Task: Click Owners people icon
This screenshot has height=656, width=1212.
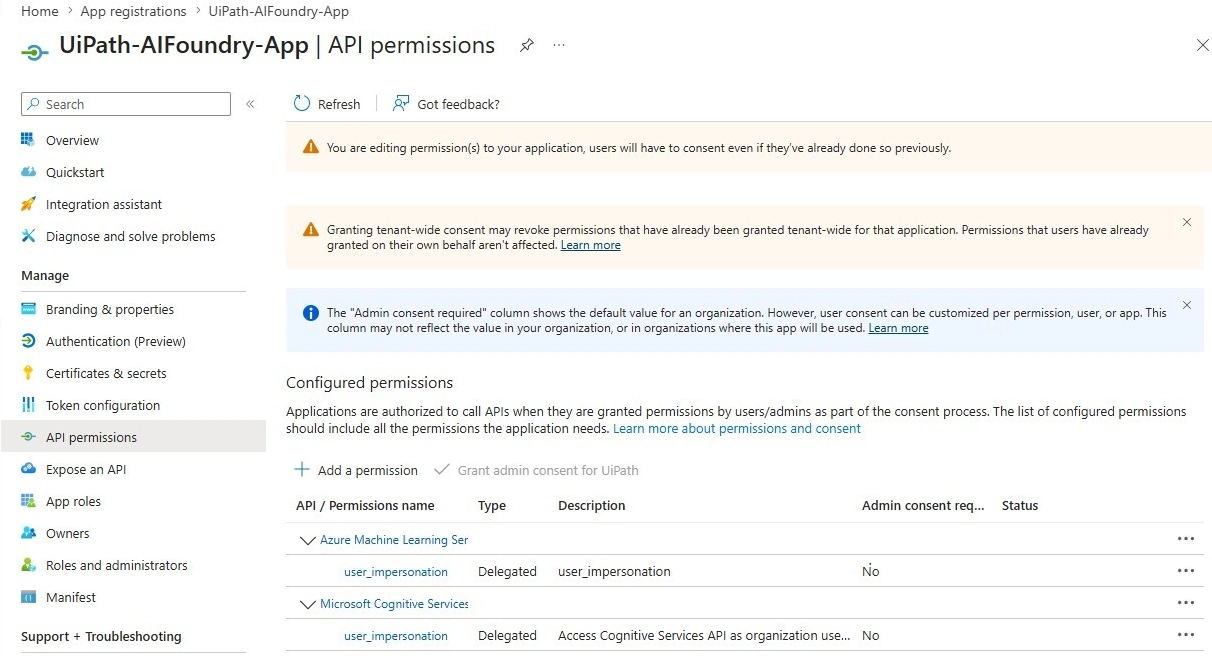Action: [28, 533]
